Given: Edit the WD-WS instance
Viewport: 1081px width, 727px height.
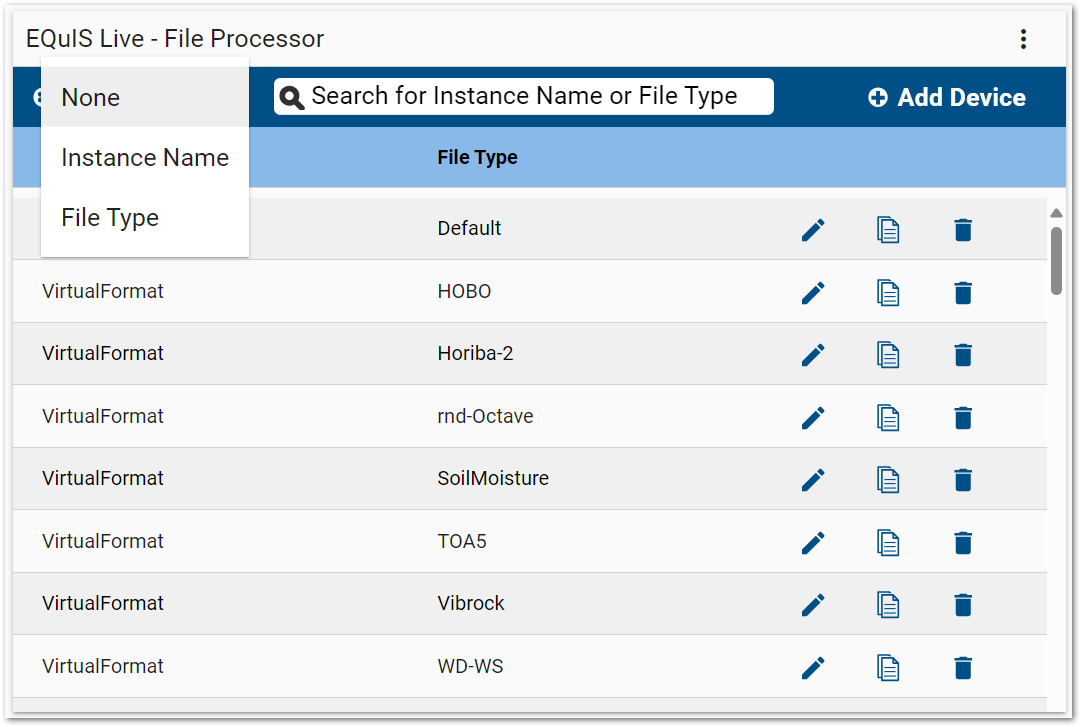Looking at the screenshot, I should [813, 667].
